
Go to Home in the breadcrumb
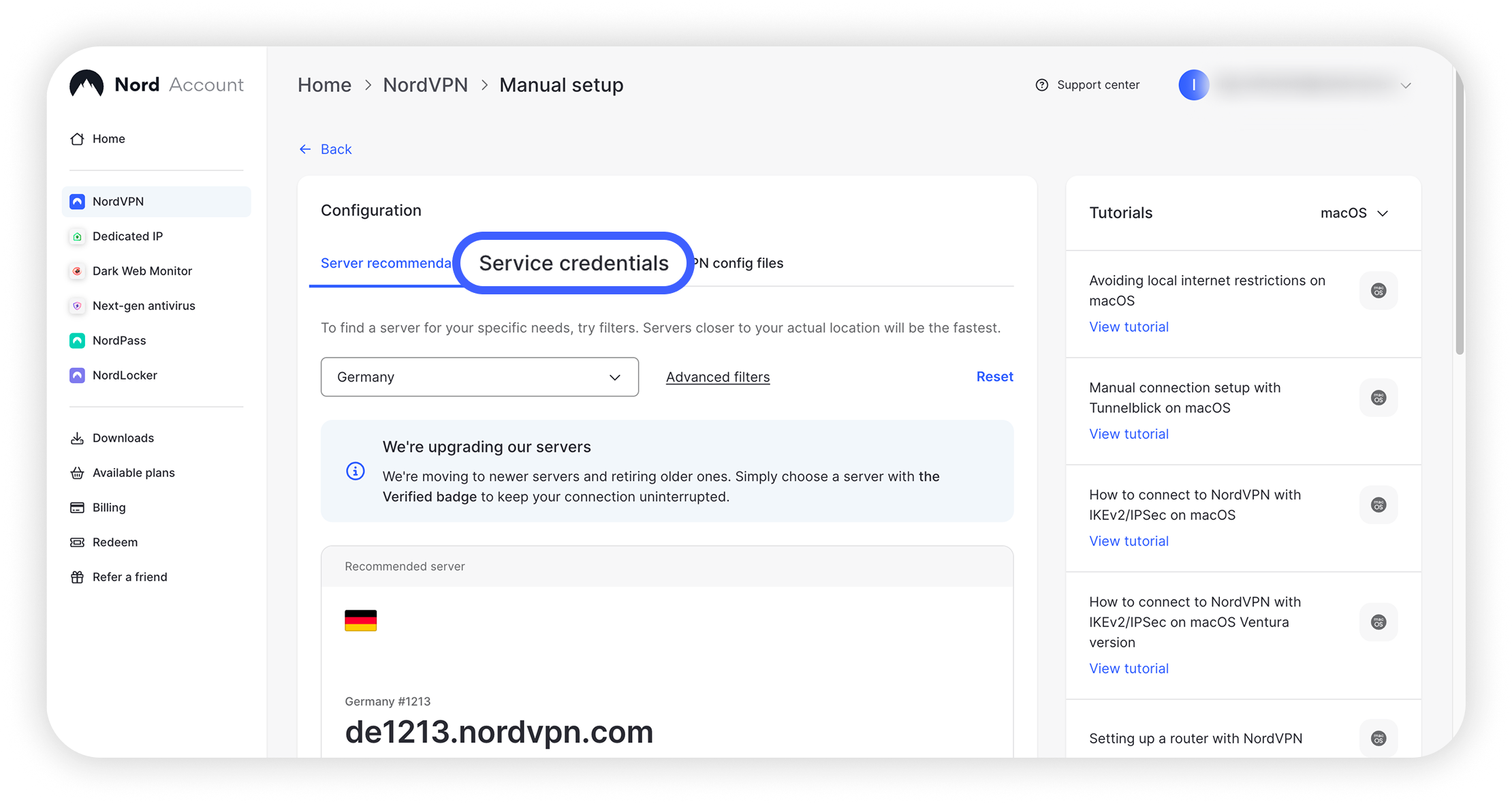tap(325, 85)
